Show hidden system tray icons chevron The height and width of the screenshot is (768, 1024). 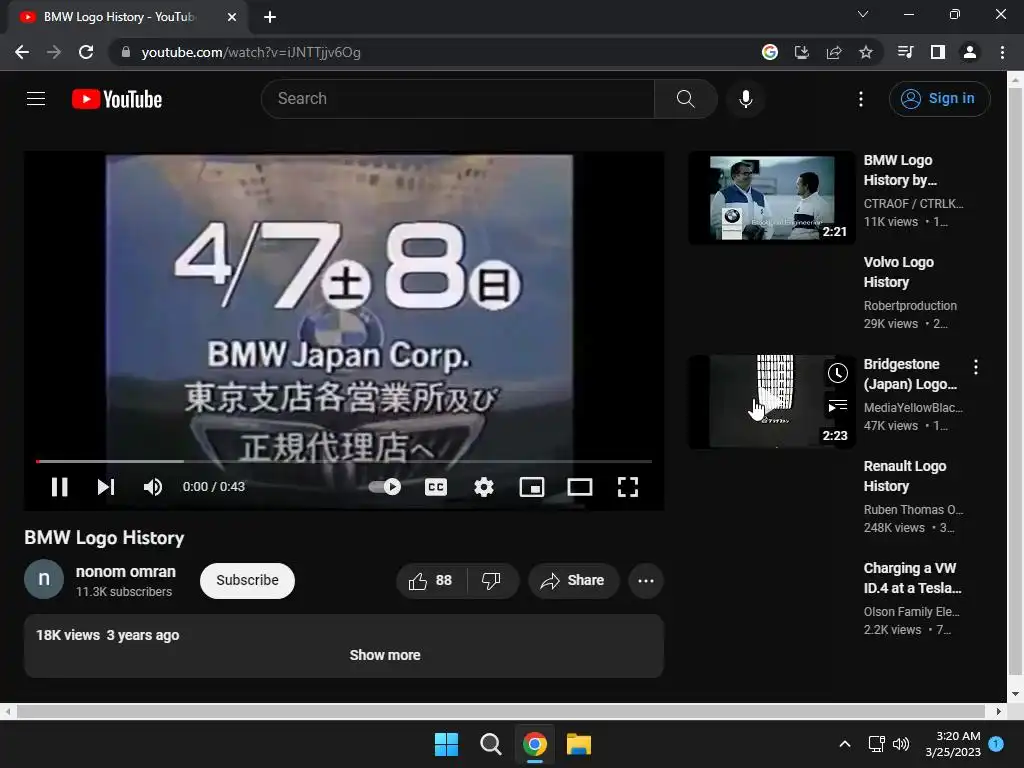pos(844,744)
